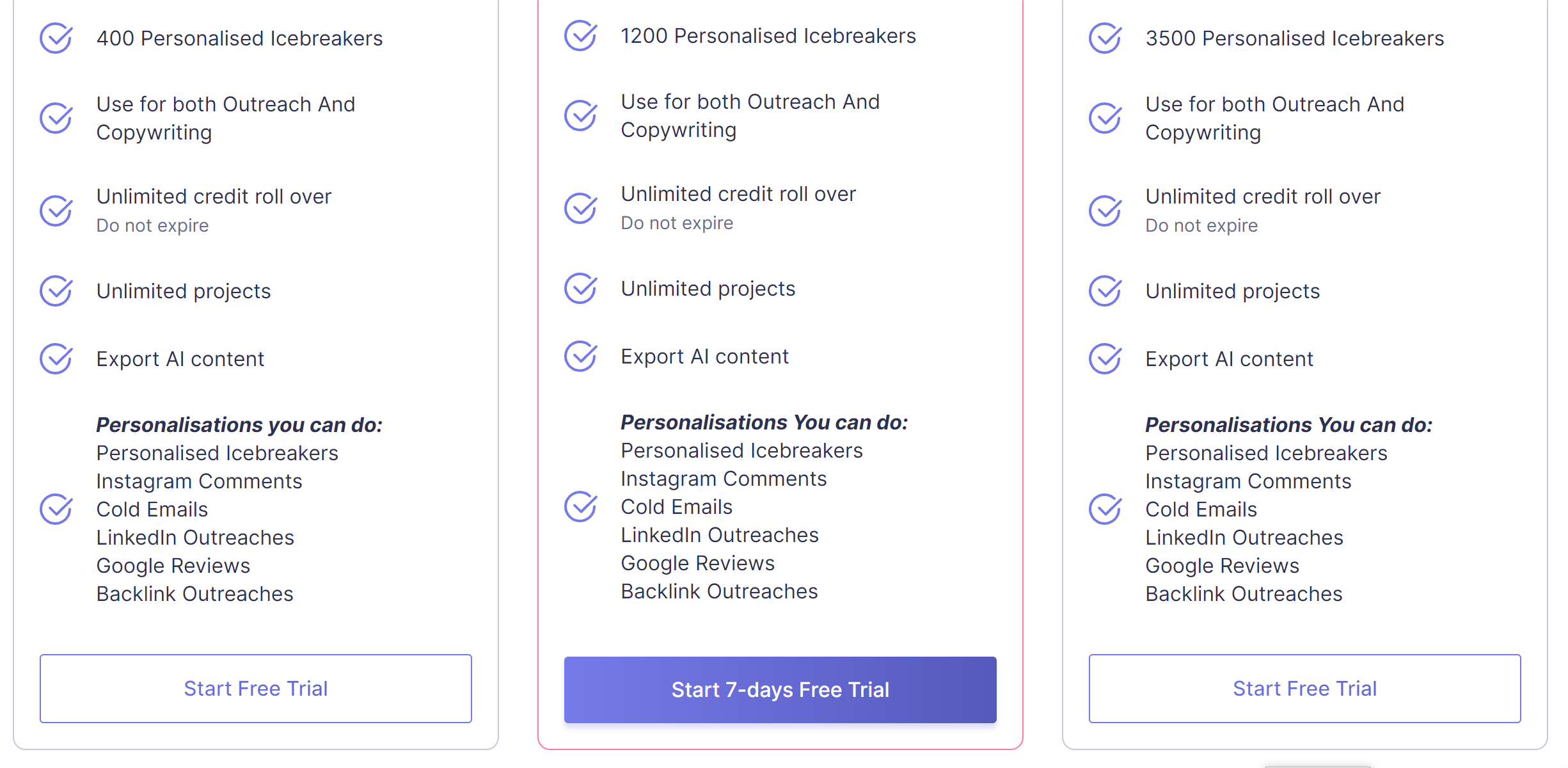Click checkmark next to Unlimited projects in left plan
The image size is (1568, 768).
56,291
